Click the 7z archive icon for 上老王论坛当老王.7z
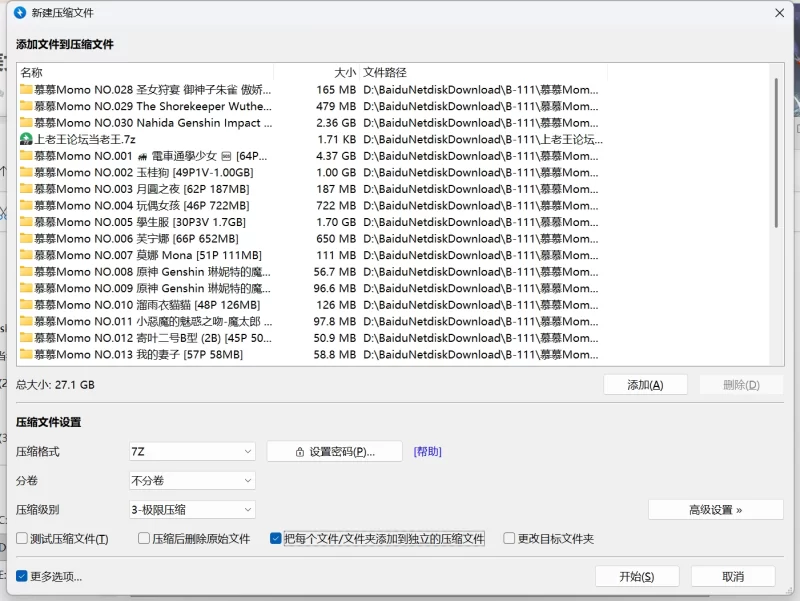 (26, 139)
